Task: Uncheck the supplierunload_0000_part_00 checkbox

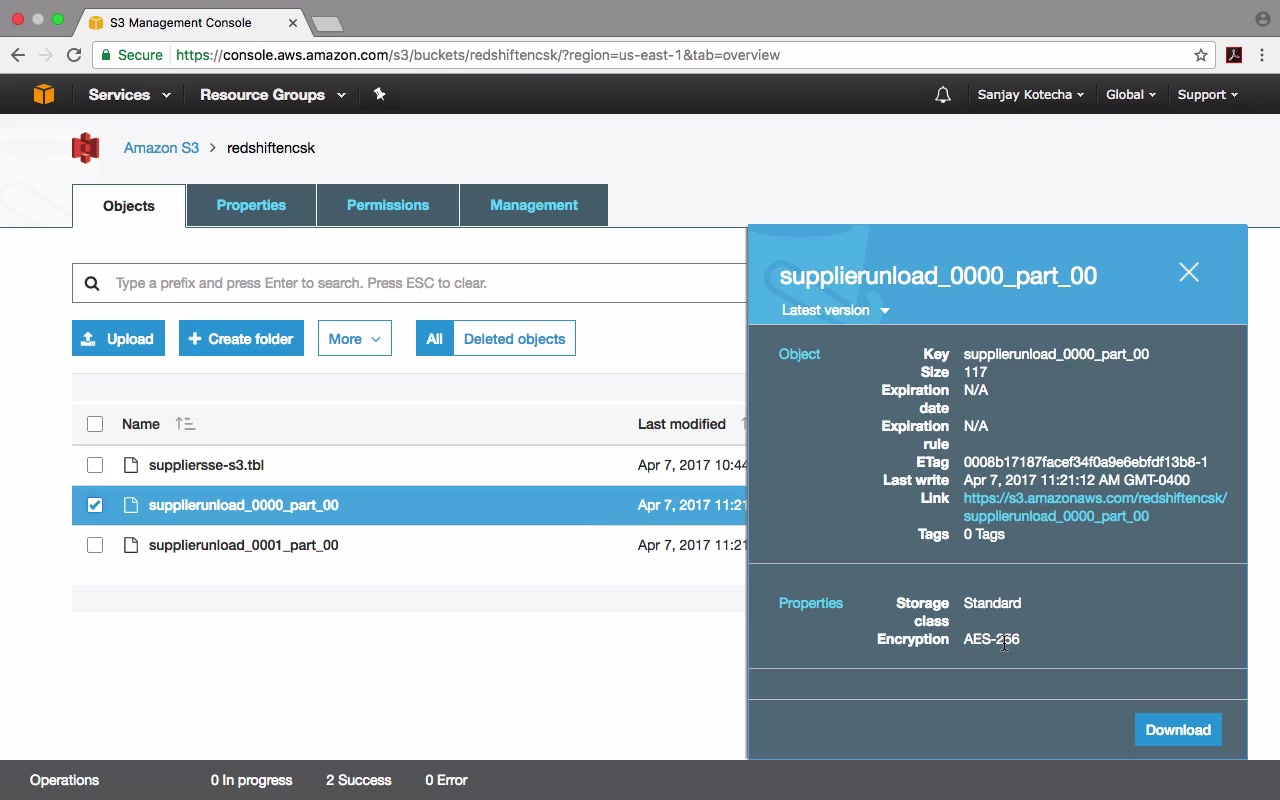Action: pos(95,505)
